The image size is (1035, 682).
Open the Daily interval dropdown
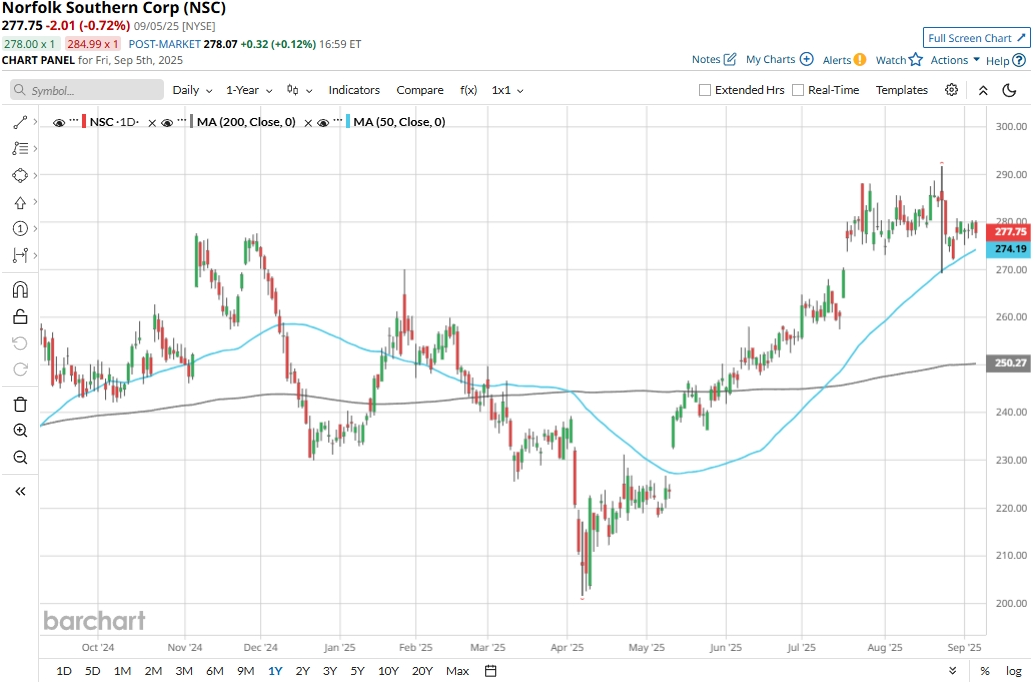click(192, 90)
